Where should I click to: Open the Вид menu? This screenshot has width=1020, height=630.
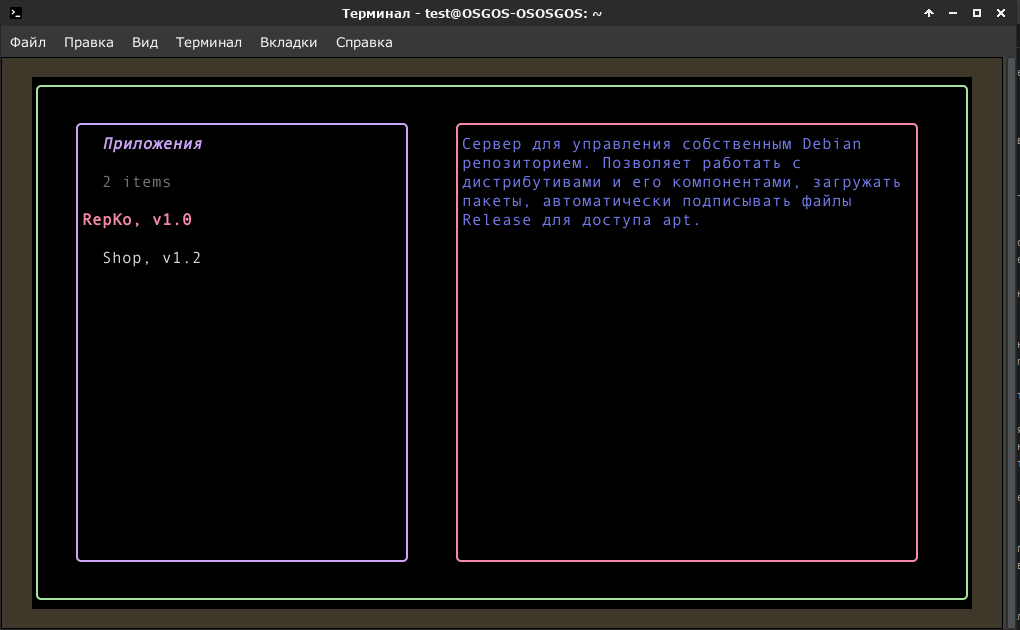click(x=144, y=42)
